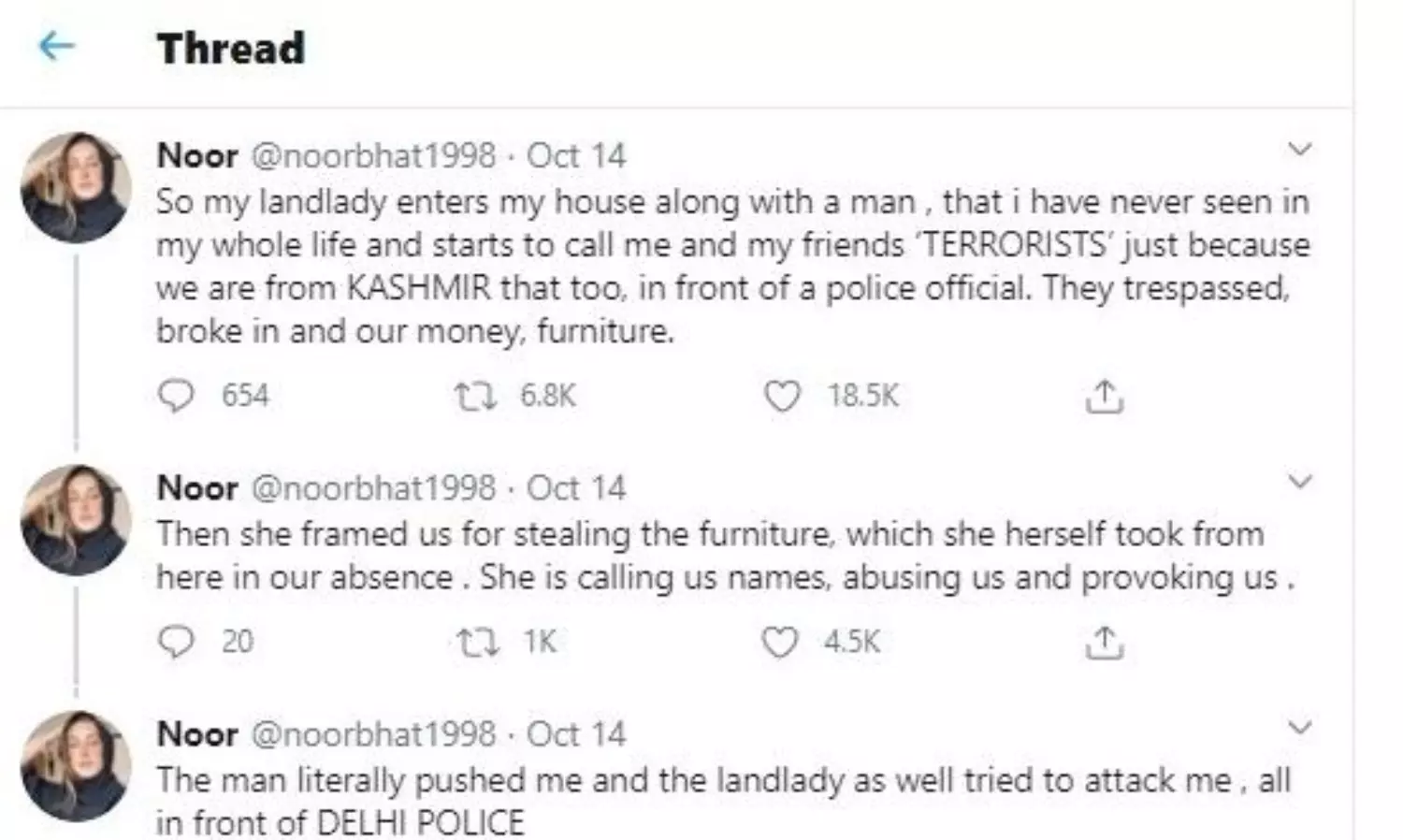Retweet the first tweet

coord(477,395)
